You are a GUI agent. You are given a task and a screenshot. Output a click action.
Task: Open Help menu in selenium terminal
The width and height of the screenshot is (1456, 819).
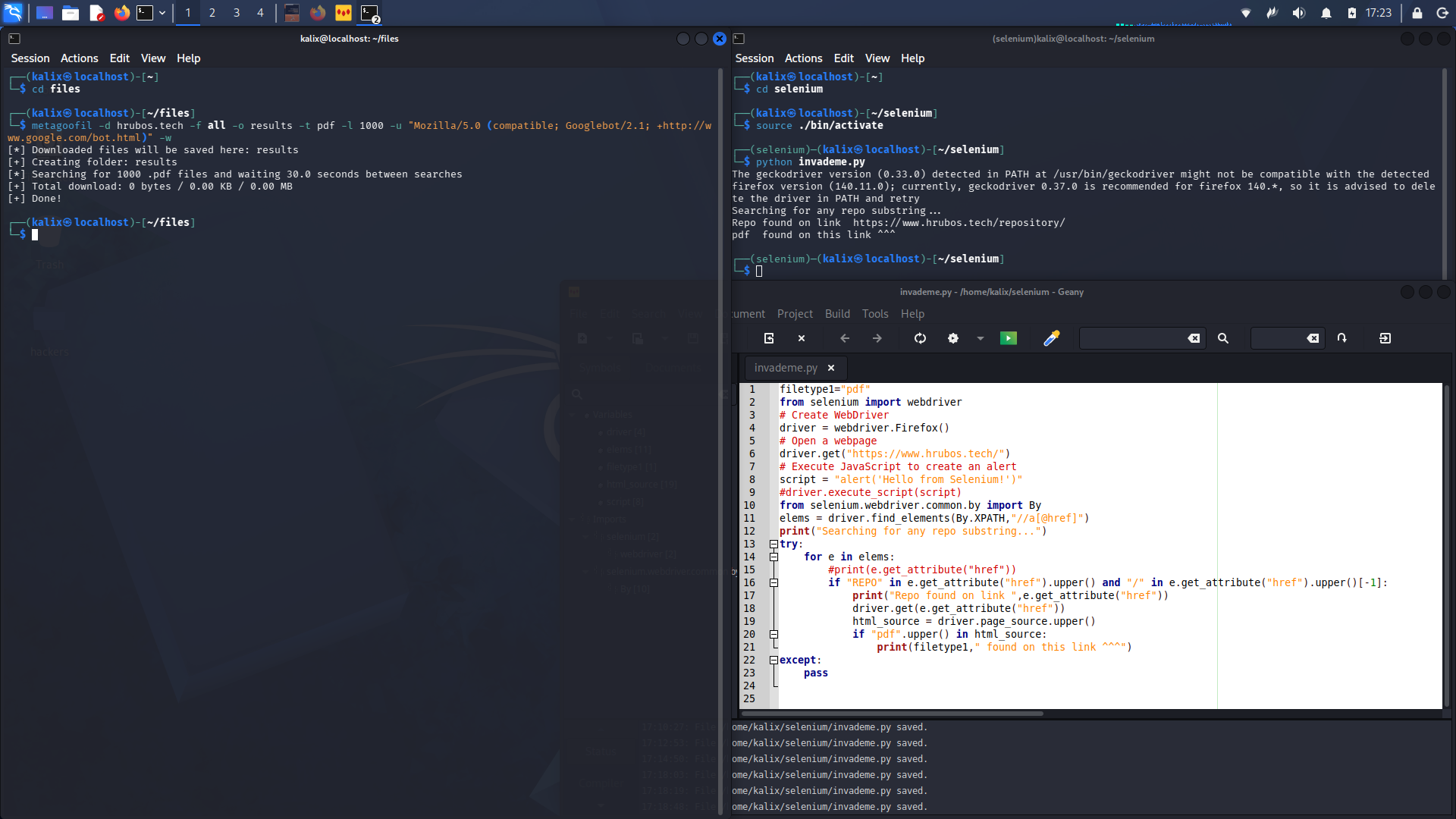(x=913, y=58)
